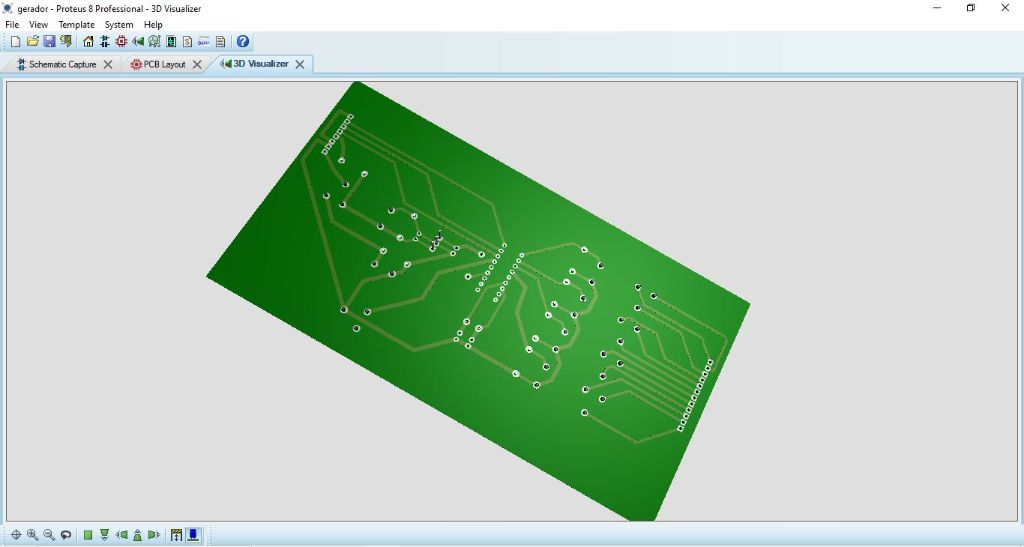
Task: Switch to the right side view icon
Action: point(153,535)
